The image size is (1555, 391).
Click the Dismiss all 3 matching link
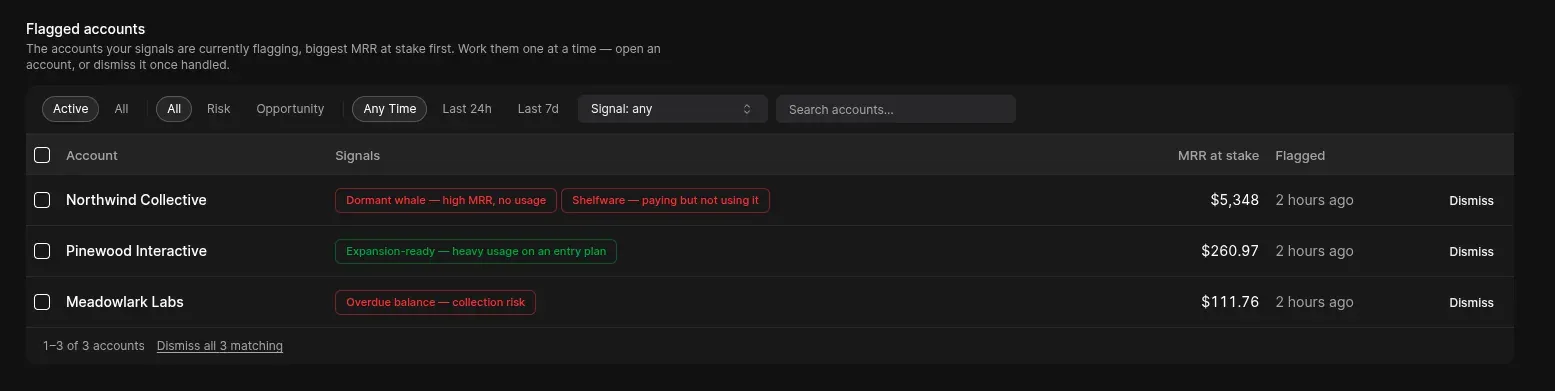(220, 346)
